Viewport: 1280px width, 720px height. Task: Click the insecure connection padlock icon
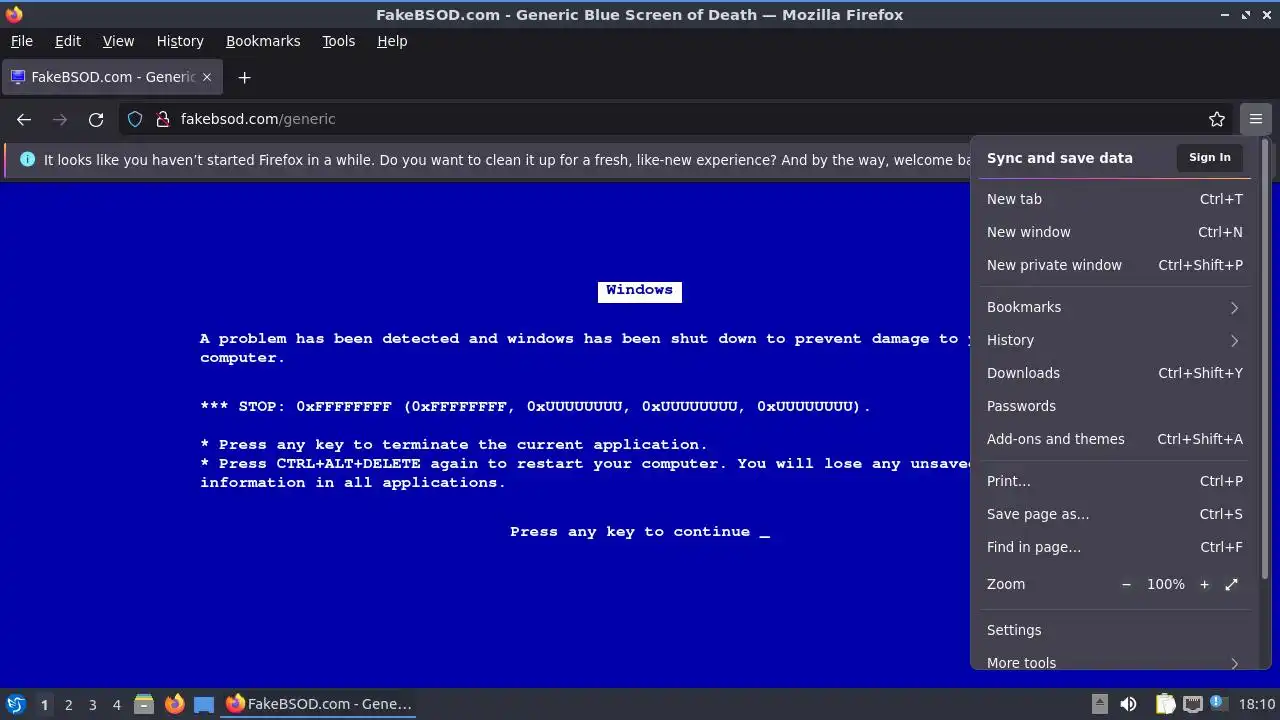(163, 119)
